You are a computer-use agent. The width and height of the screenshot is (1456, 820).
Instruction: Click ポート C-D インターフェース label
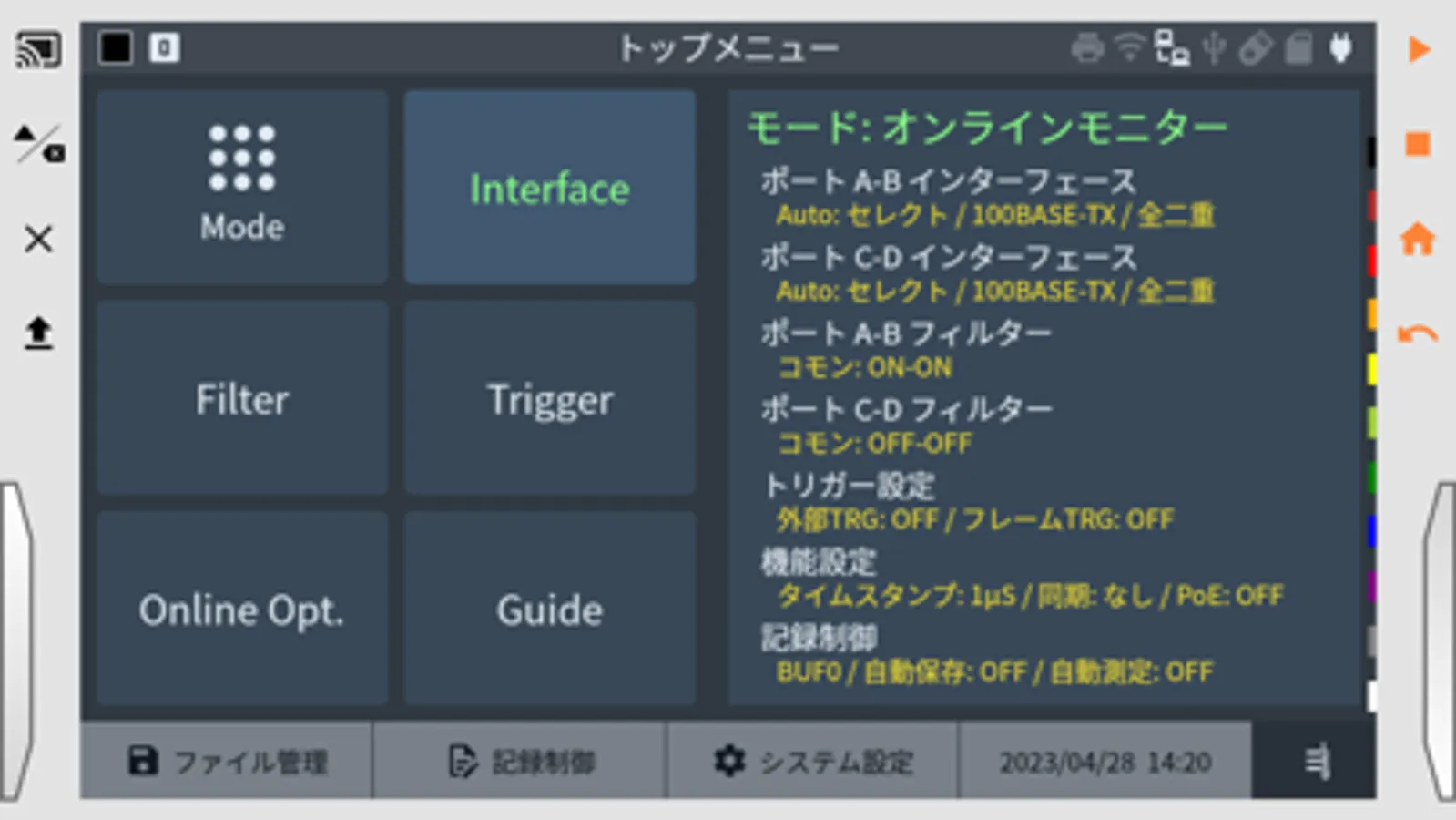[x=948, y=258]
